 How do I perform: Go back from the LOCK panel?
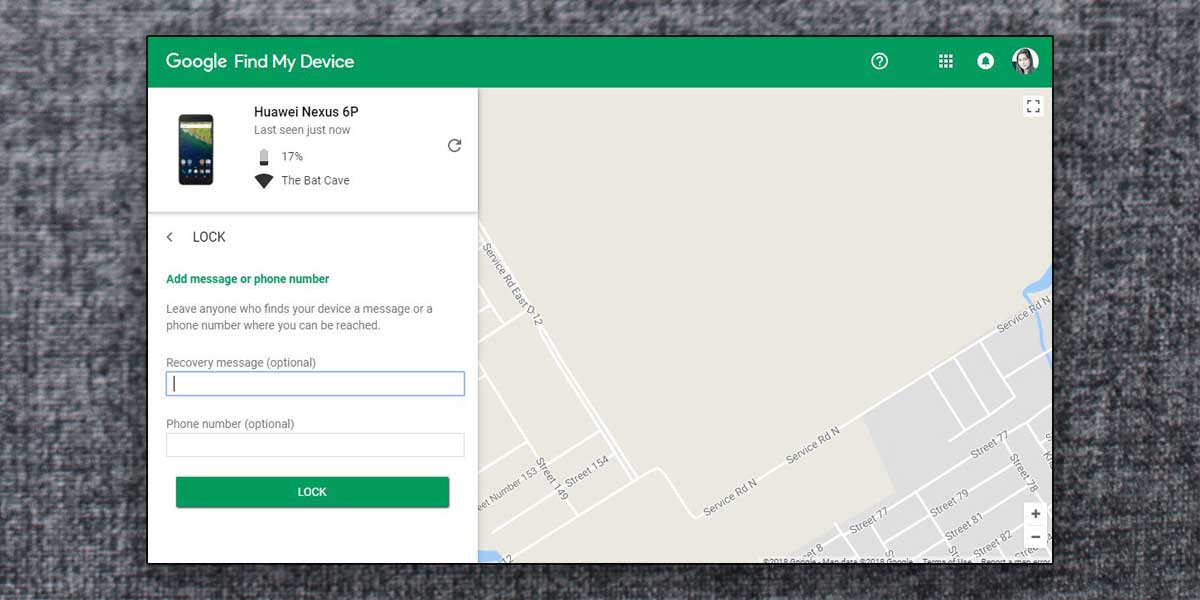[170, 237]
